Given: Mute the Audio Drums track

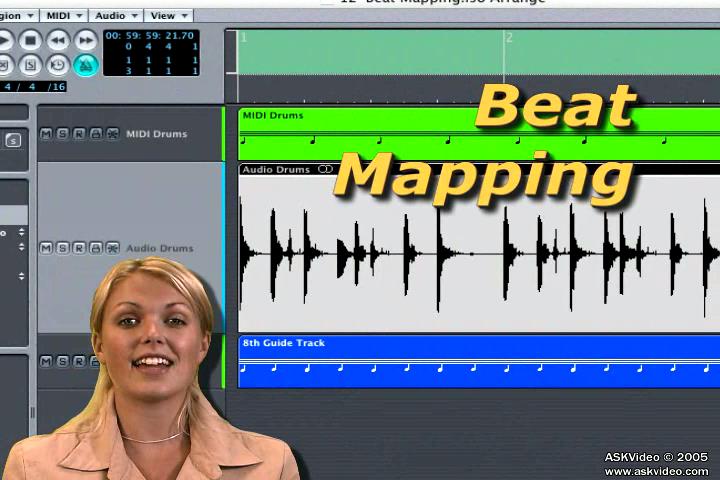Looking at the screenshot, I should click(46, 248).
